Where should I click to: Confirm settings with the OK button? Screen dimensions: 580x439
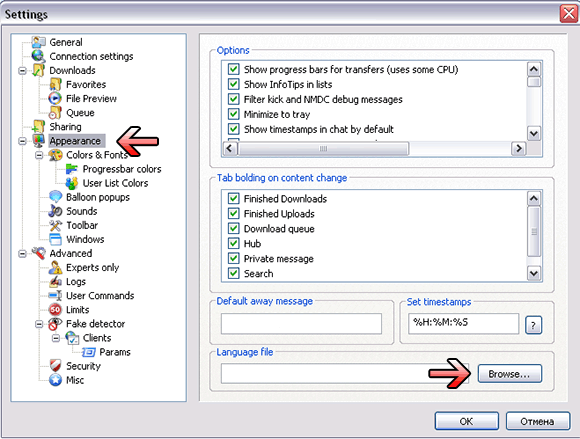(x=466, y=421)
